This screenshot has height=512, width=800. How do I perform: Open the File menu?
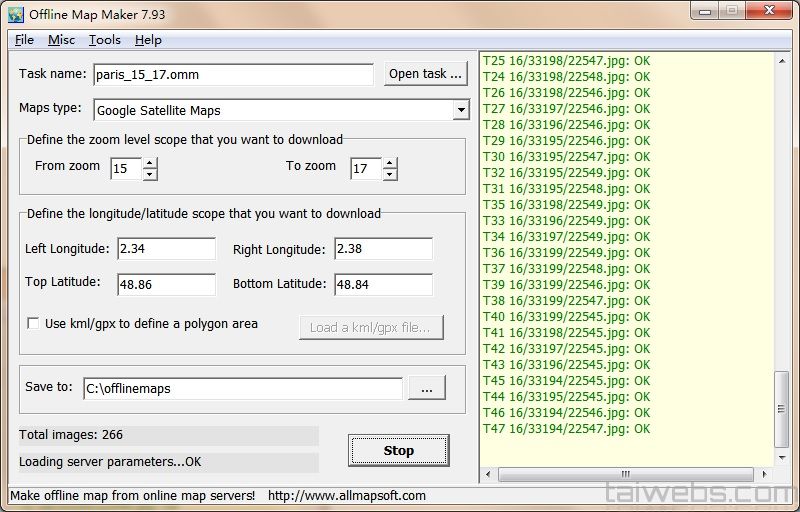(x=24, y=40)
